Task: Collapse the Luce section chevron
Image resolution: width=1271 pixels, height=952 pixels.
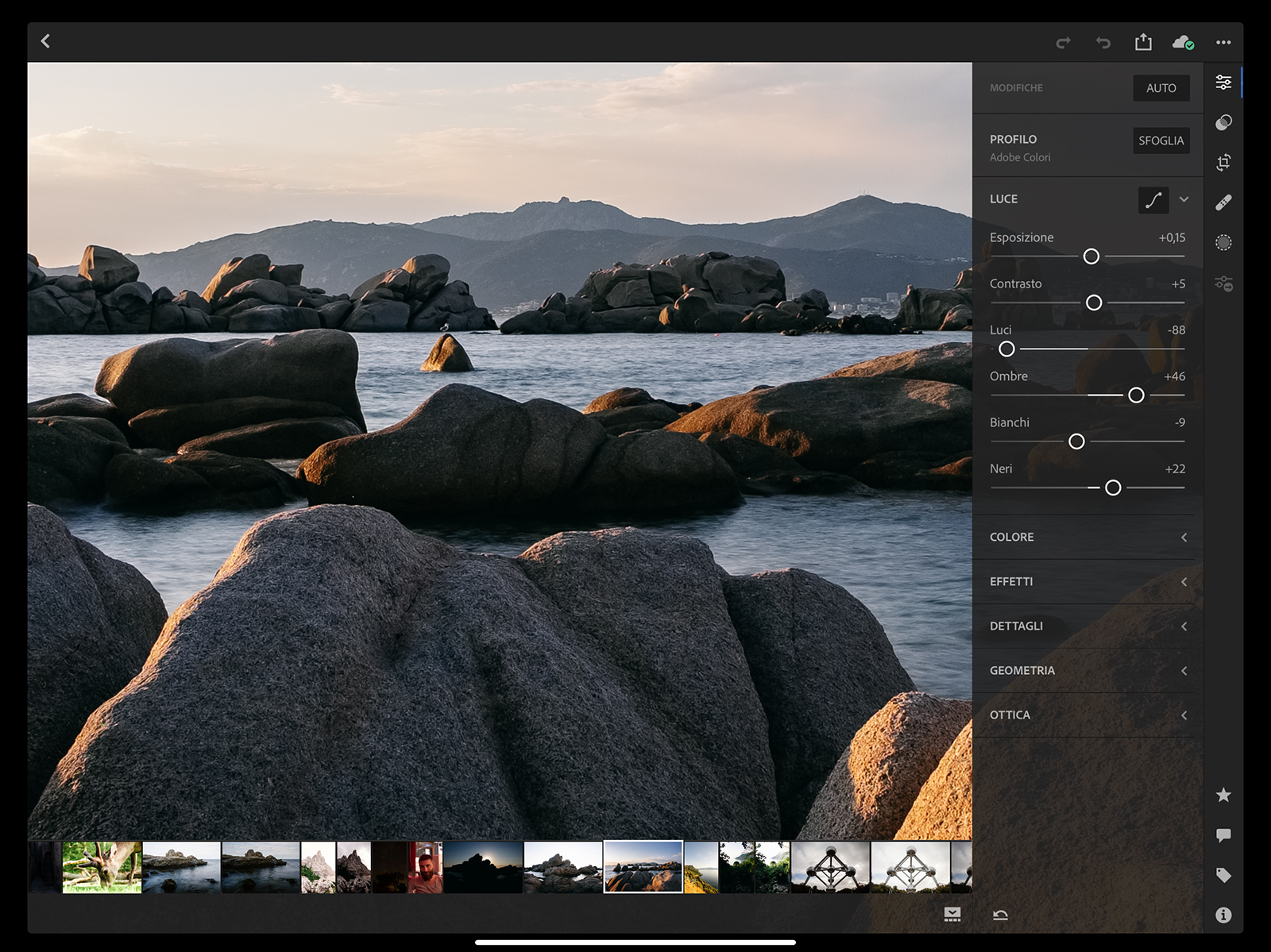Action: [1184, 199]
